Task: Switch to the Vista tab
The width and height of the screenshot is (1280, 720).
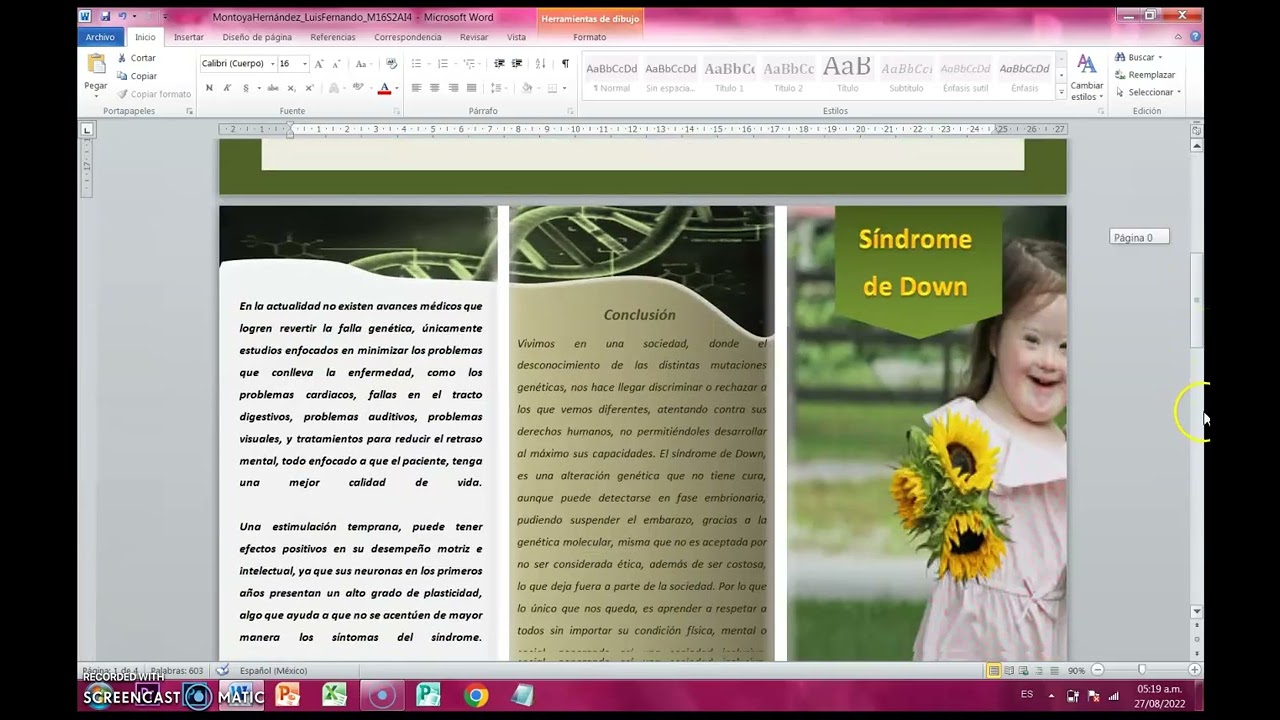Action: (x=516, y=37)
